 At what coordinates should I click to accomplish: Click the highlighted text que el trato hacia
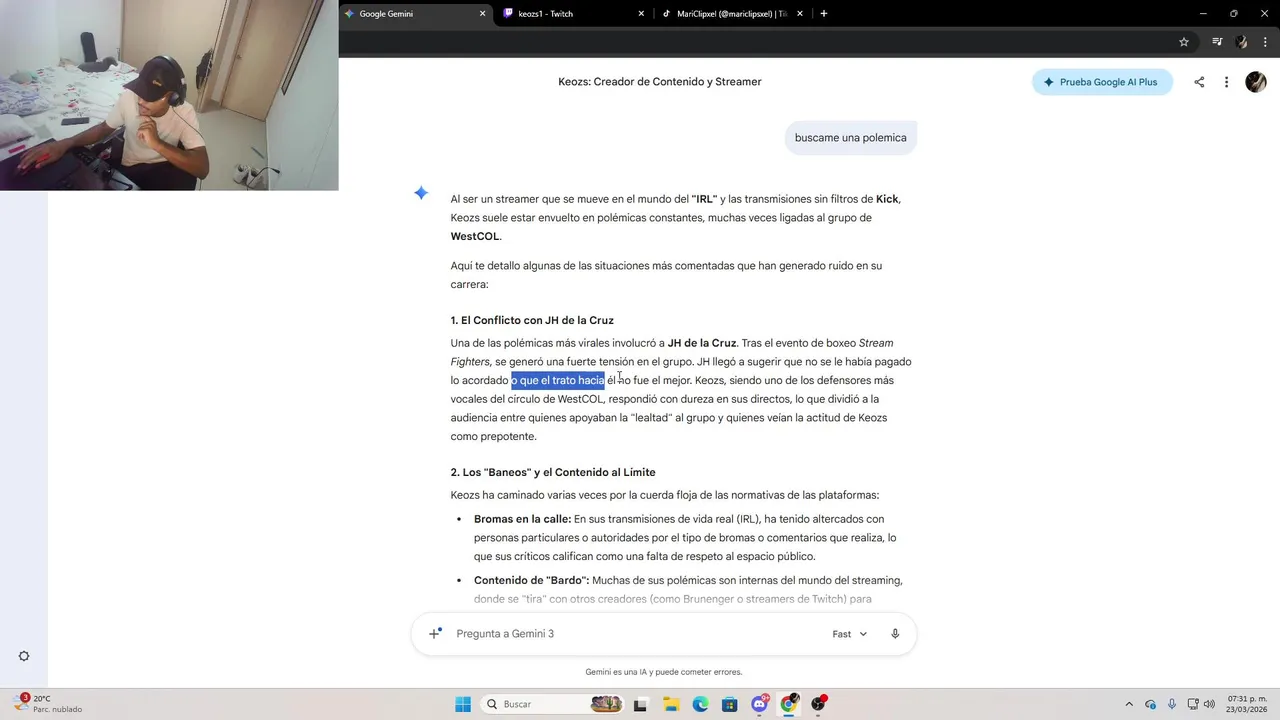coord(558,380)
